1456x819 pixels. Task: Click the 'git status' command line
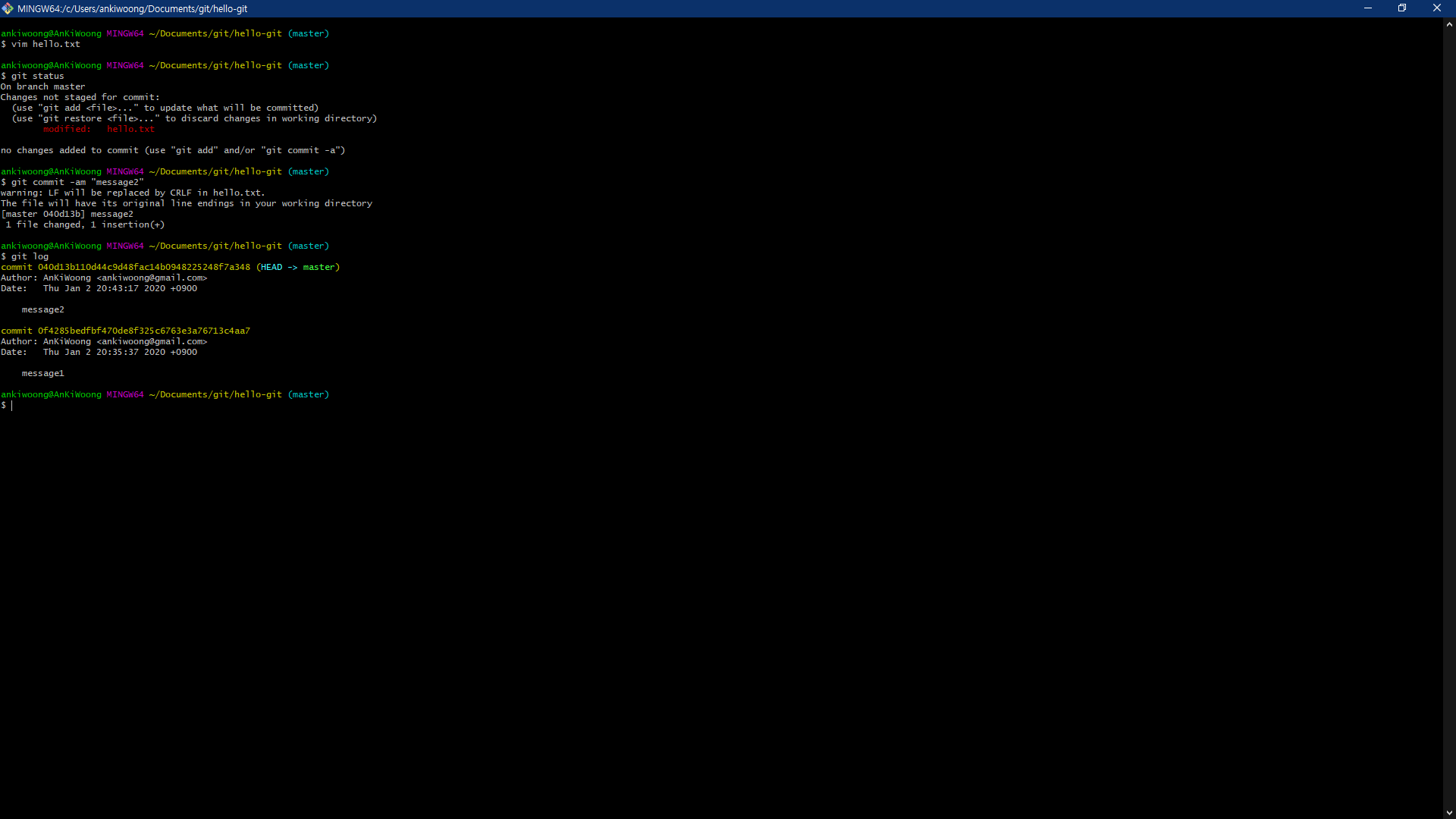(x=38, y=76)
